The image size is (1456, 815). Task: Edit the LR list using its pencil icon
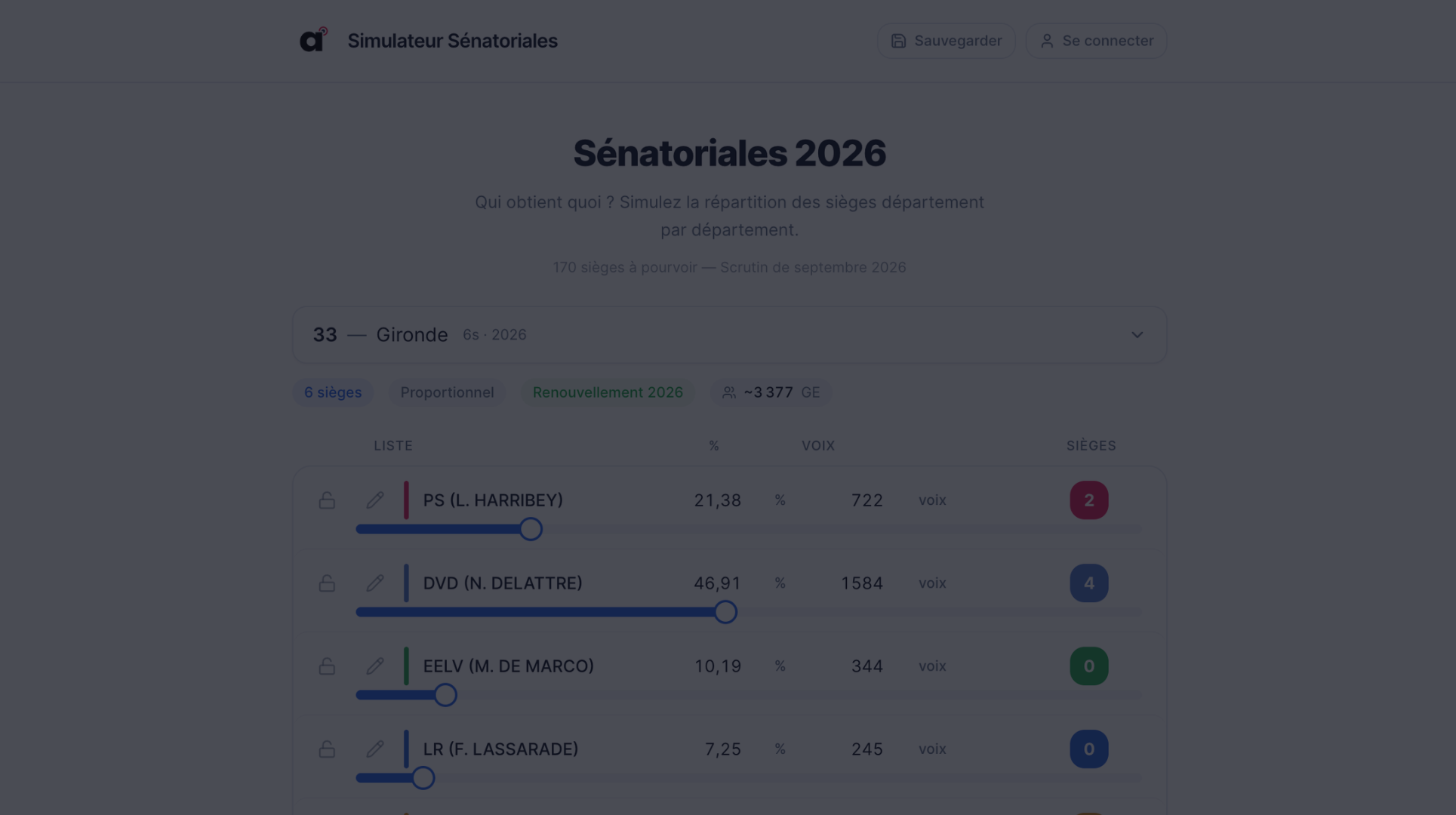pos(375,749)
